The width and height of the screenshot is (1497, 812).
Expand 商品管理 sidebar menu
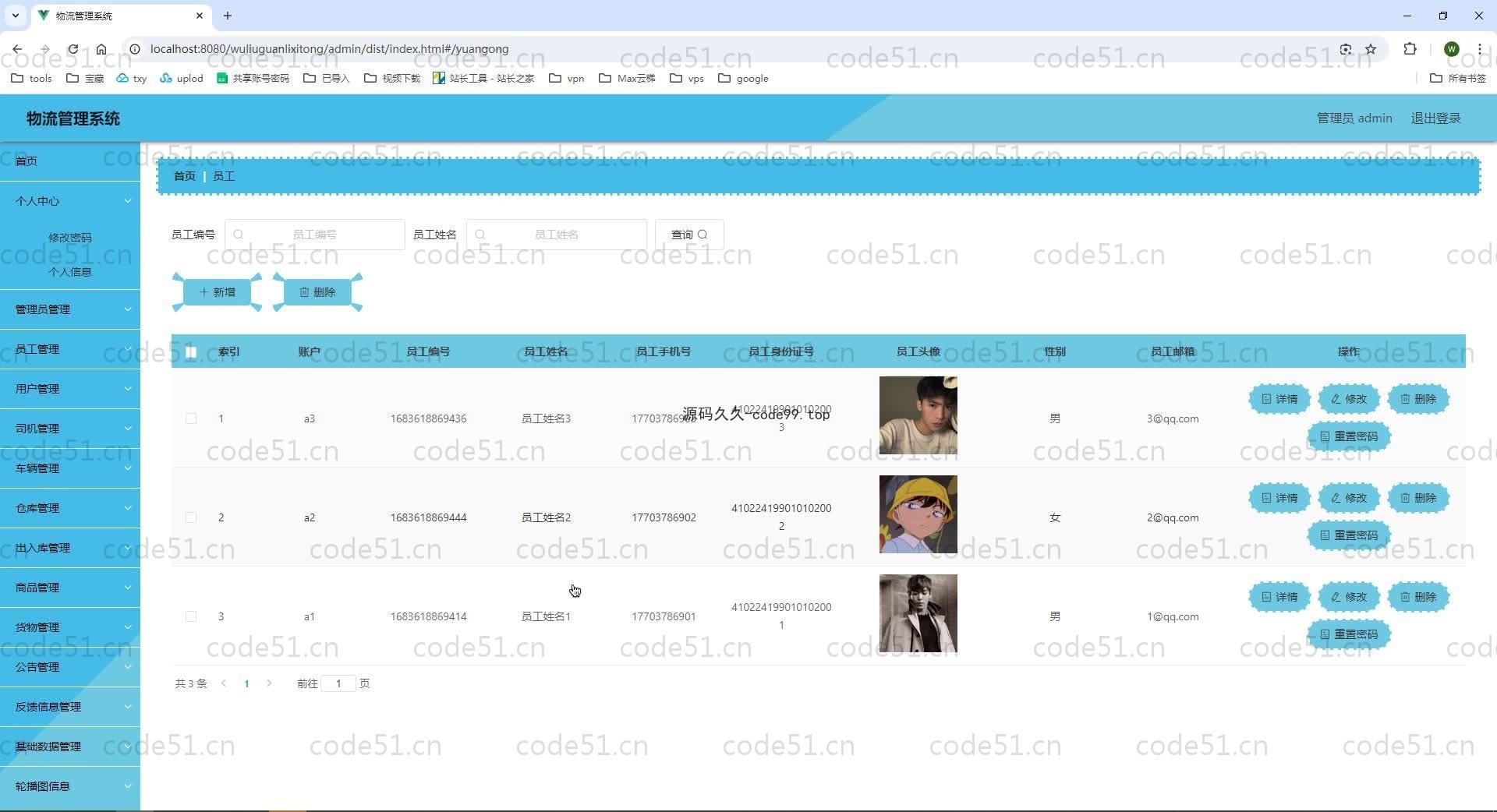coord(70,588)
